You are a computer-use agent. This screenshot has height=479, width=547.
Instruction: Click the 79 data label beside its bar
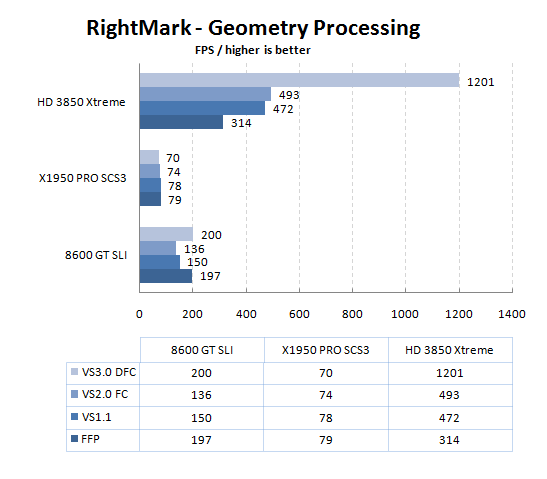click(x=175, y=200)
